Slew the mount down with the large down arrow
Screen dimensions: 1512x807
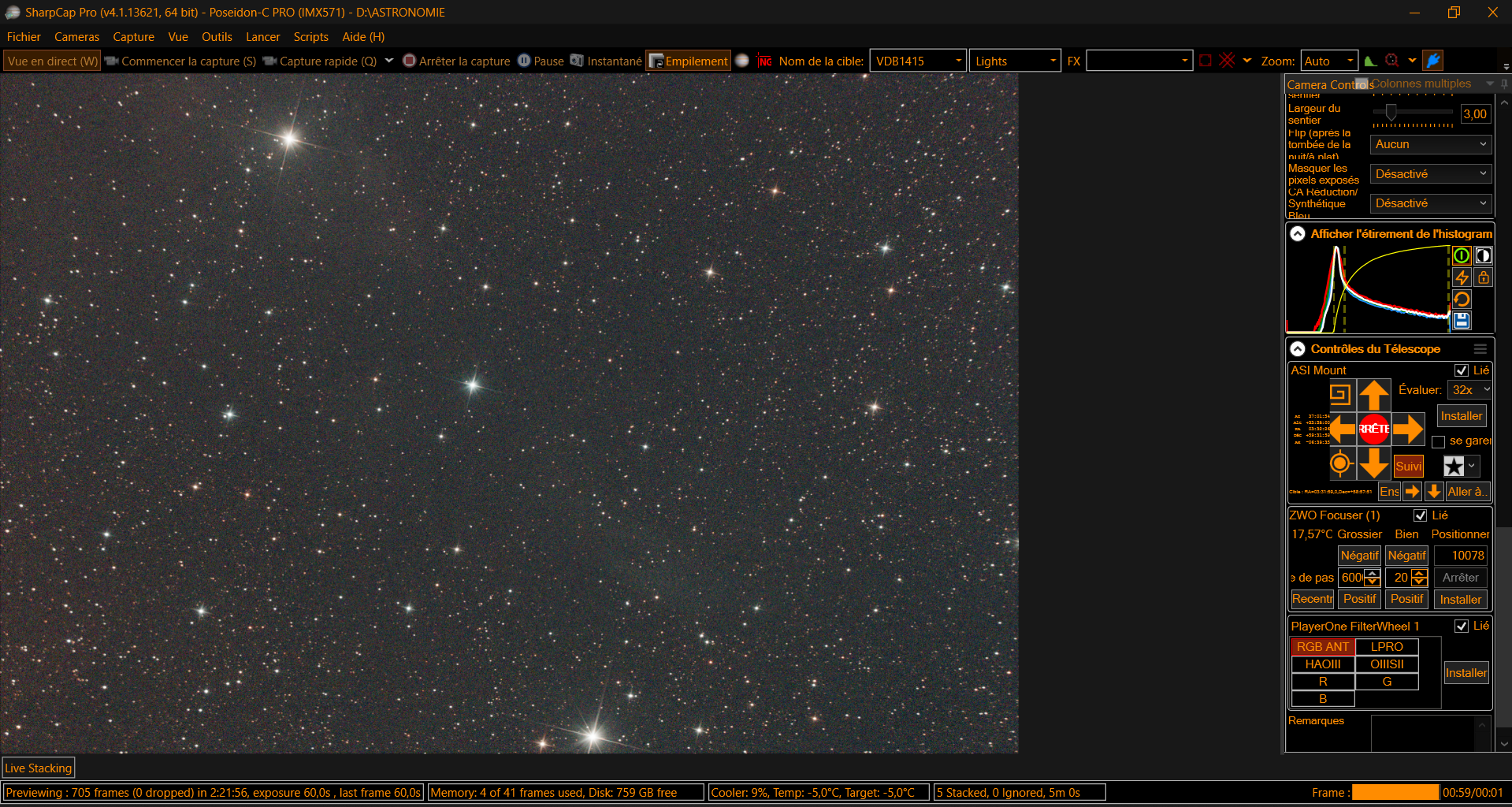click(x=1374, y=463)
